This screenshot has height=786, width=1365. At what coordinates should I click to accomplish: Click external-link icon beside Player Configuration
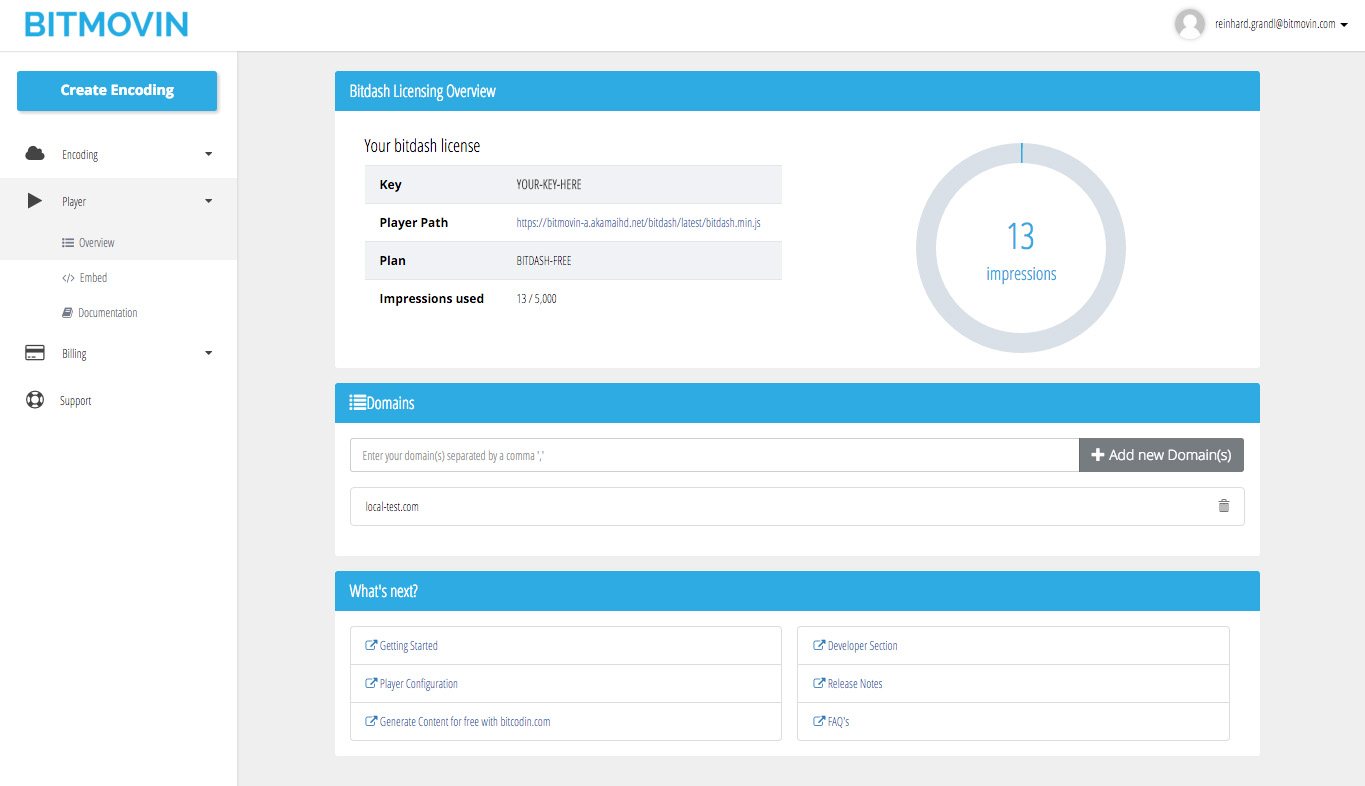371,684
